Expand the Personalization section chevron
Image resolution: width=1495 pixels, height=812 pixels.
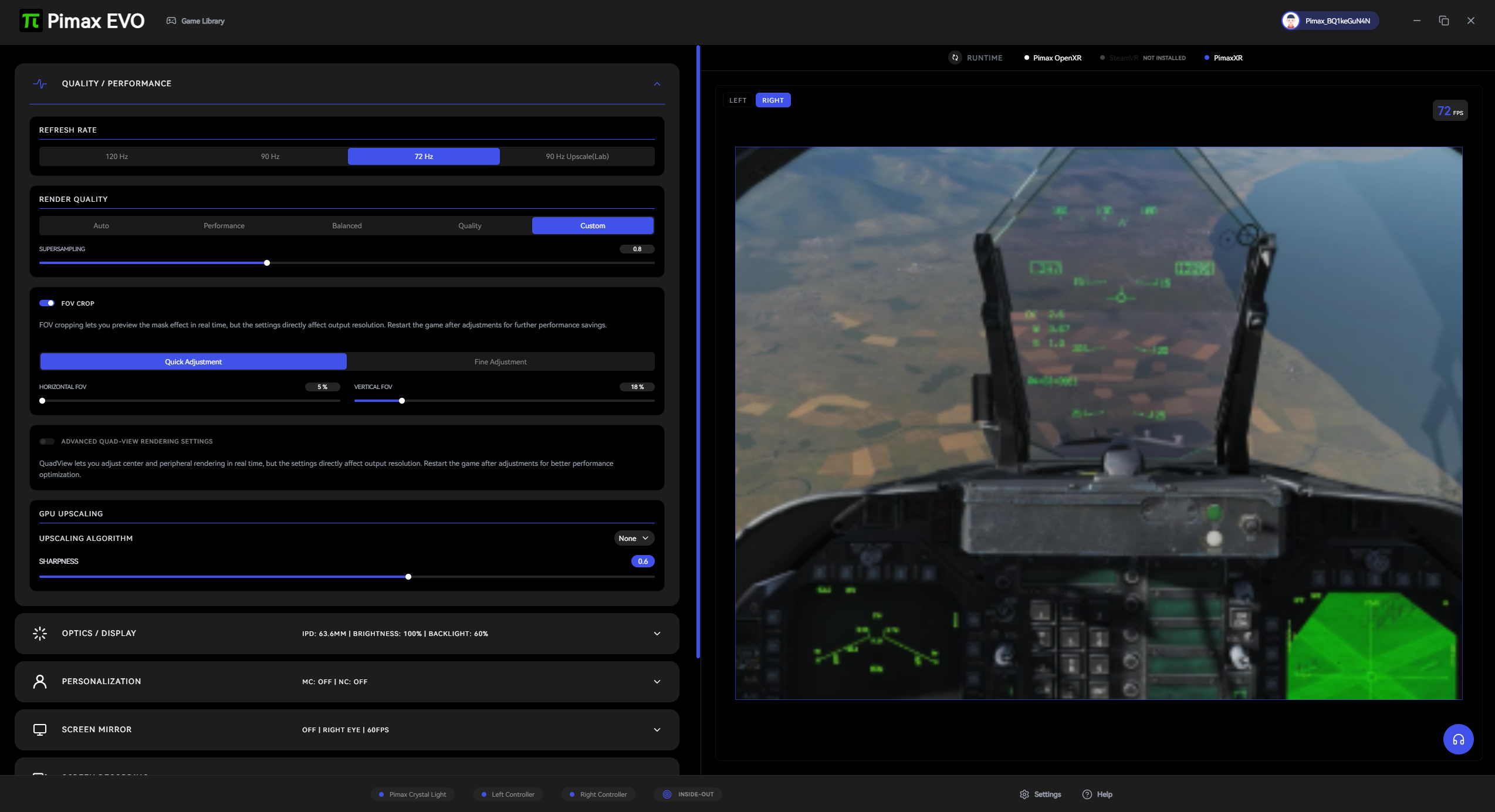pyautogui.click(x=657, y=682)
